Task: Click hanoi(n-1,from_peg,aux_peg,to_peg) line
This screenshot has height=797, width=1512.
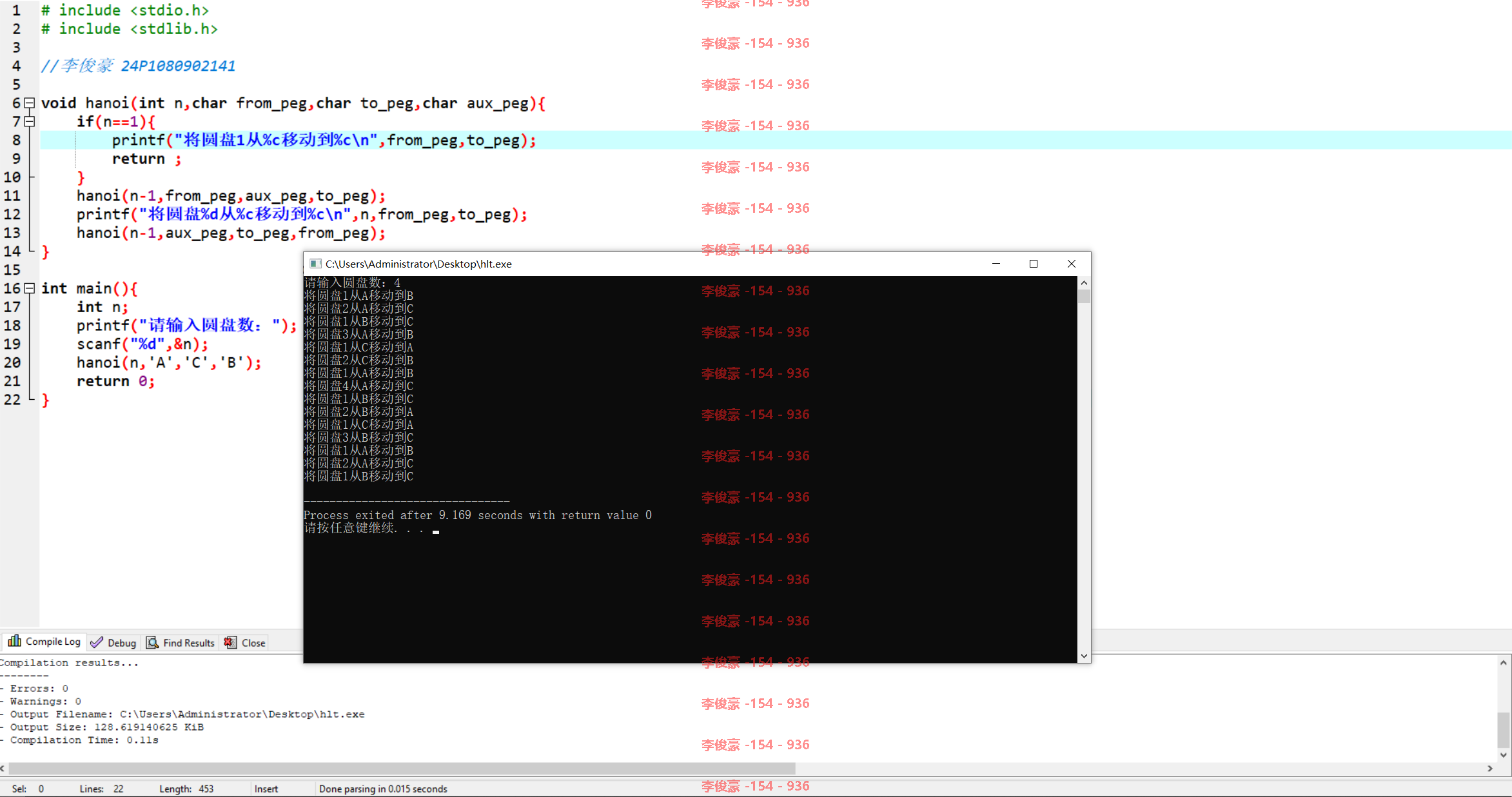Action: point(231,196)
